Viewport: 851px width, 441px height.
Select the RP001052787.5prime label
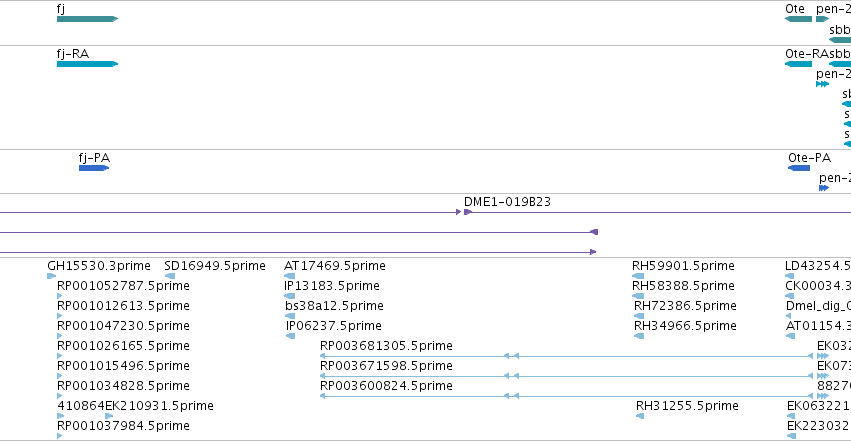(123, 286)
